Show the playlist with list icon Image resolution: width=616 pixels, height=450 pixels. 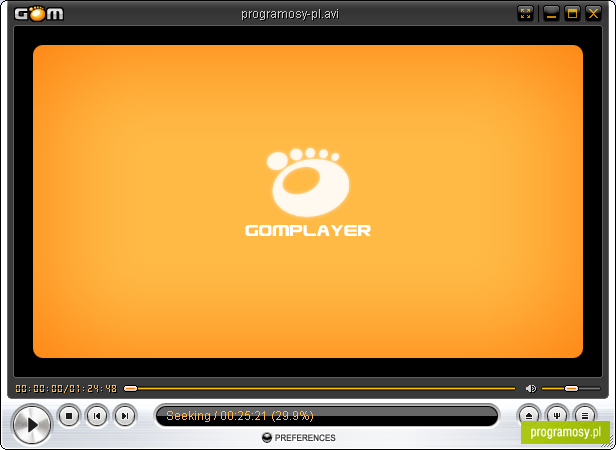(585, 415)
